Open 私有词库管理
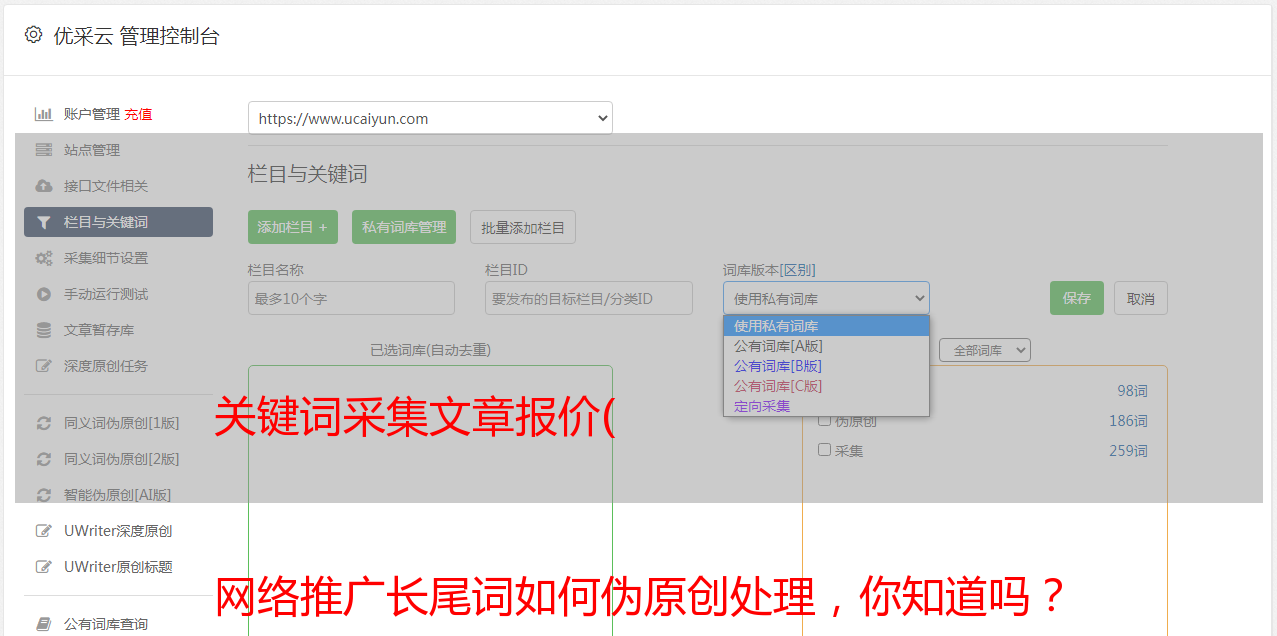 pos(404,227)
